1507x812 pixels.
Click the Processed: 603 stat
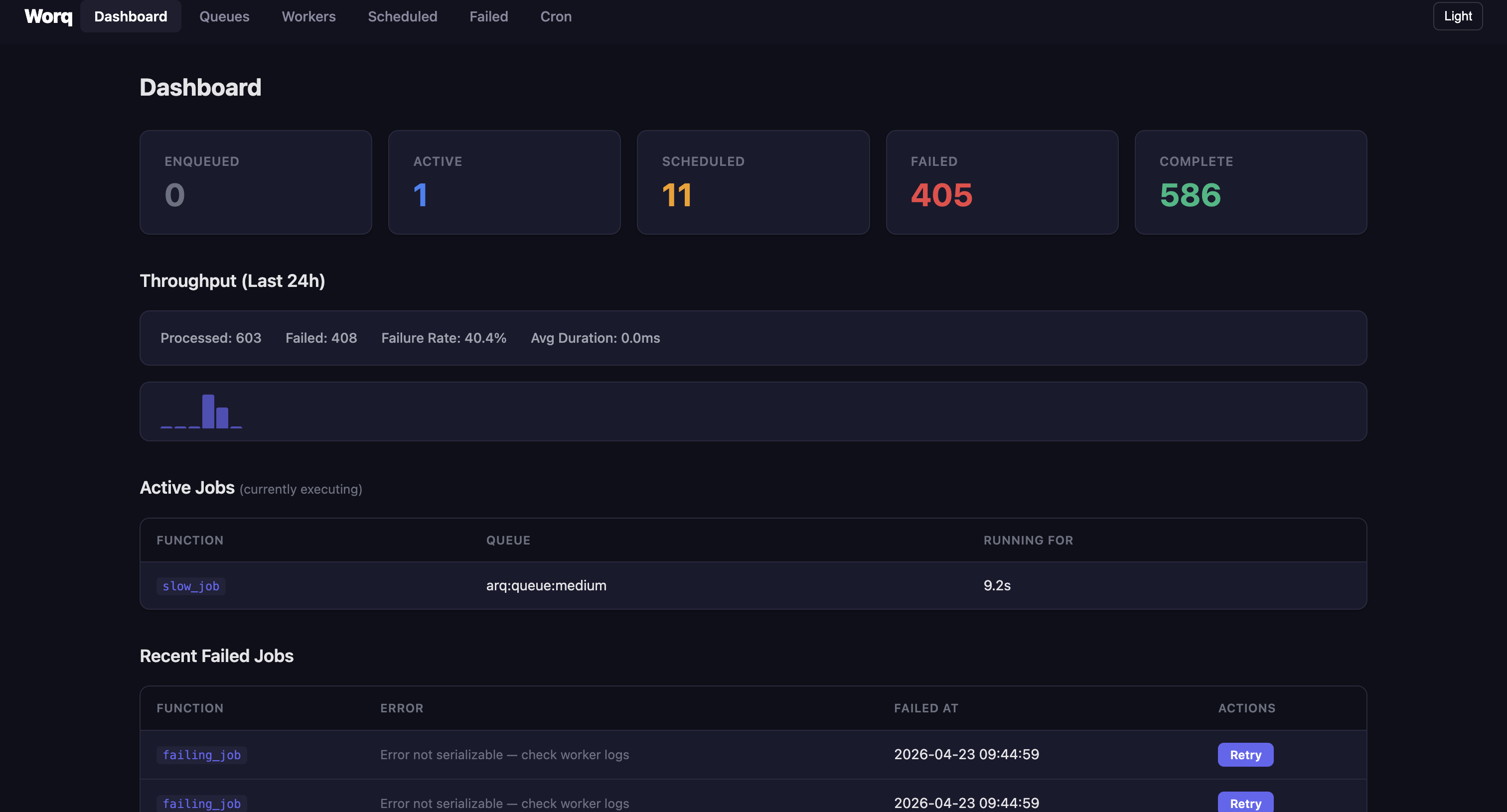pyautogui.click(x=211, y=338)
